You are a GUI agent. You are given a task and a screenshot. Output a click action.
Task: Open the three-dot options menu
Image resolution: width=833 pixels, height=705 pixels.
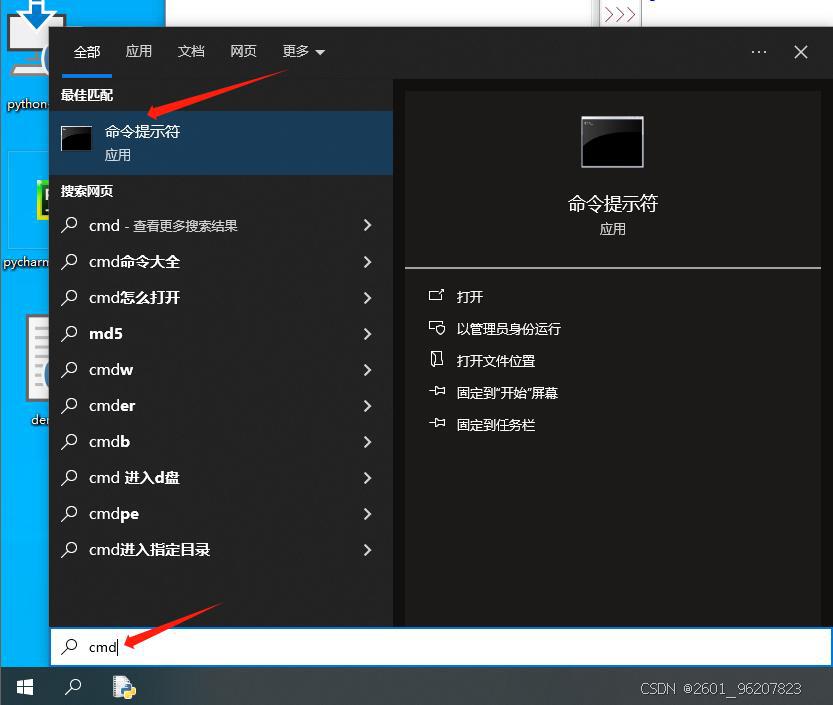click(x=759, y=52)
